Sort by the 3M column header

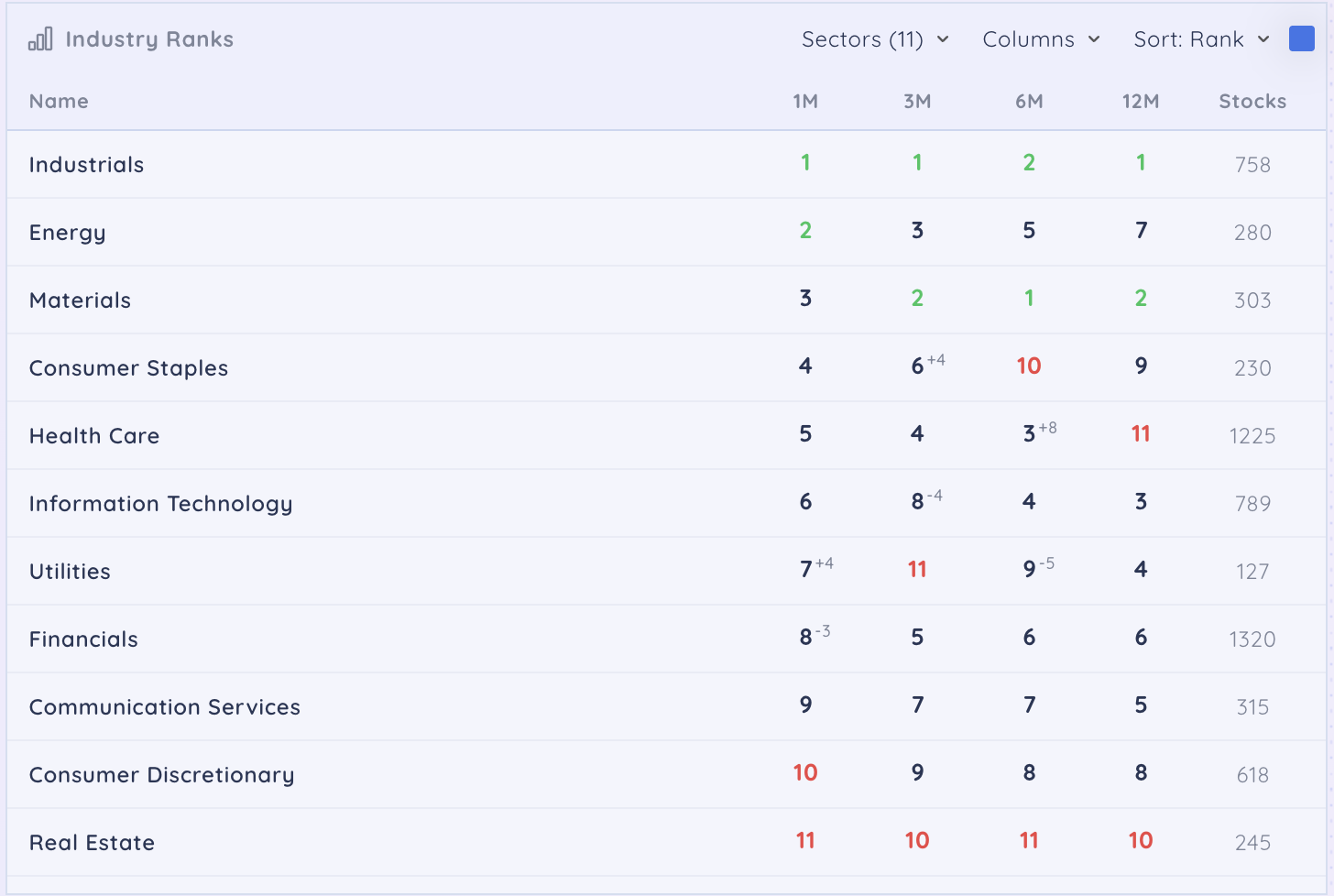(917, 102)
